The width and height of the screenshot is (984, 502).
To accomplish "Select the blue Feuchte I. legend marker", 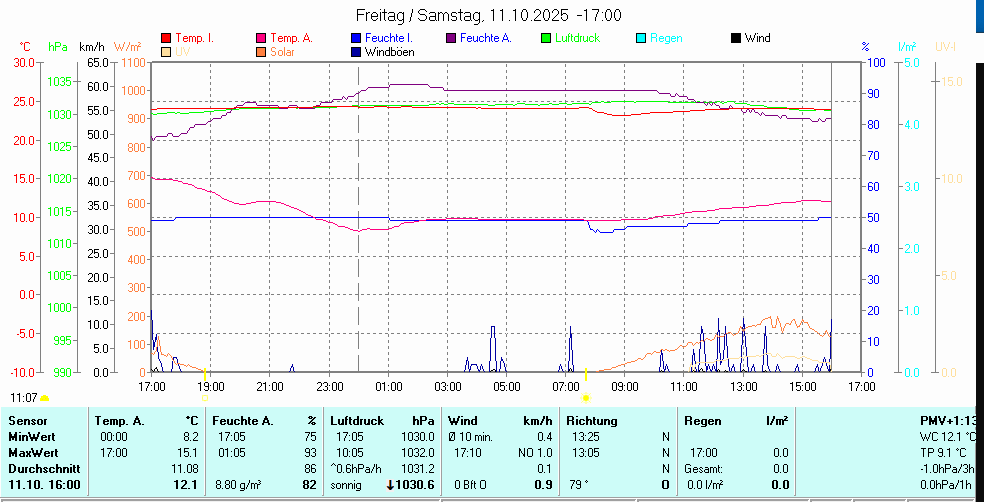I will pyautogui.click(x=356, y=38).
